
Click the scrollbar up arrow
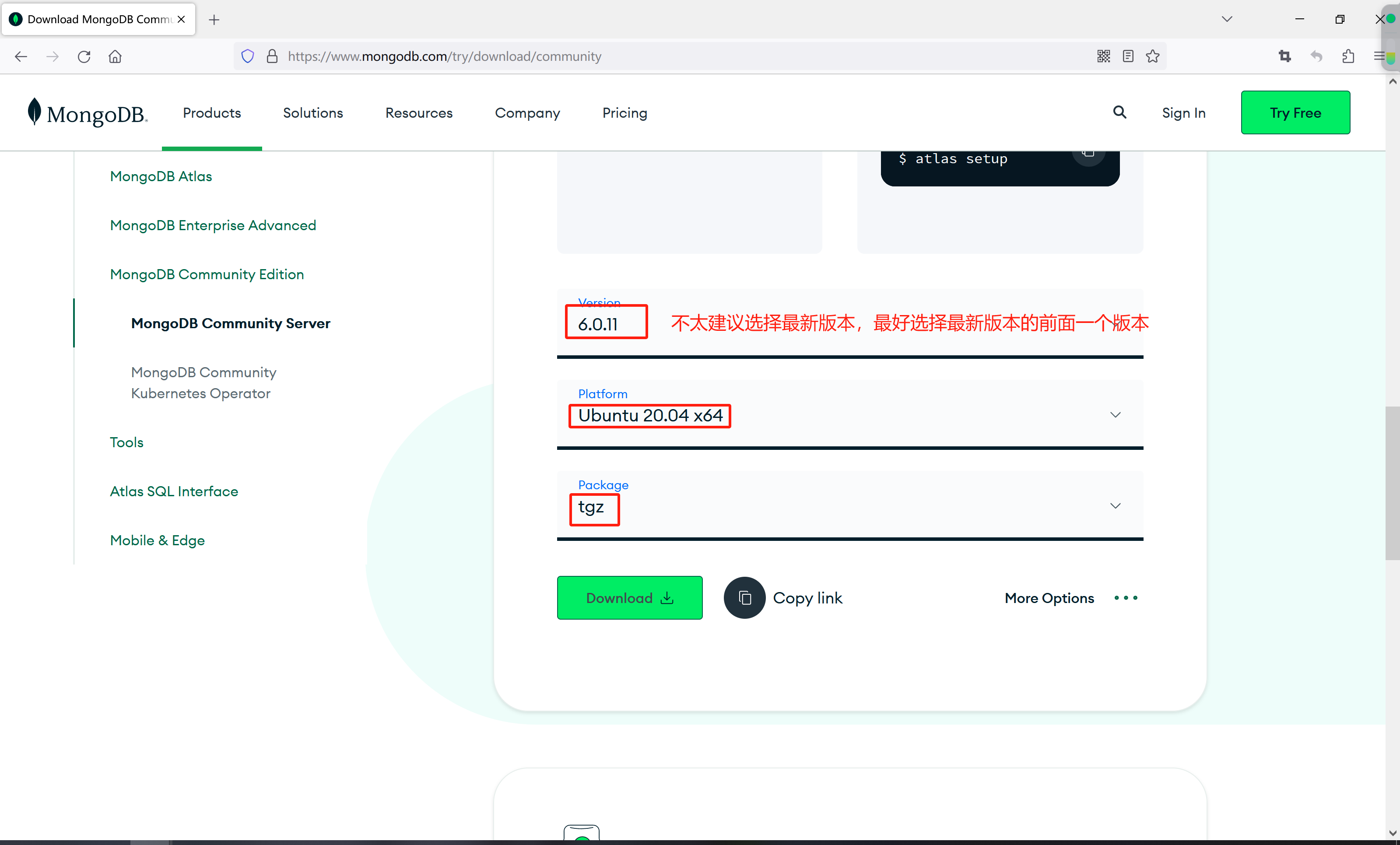coord(1392,81)
